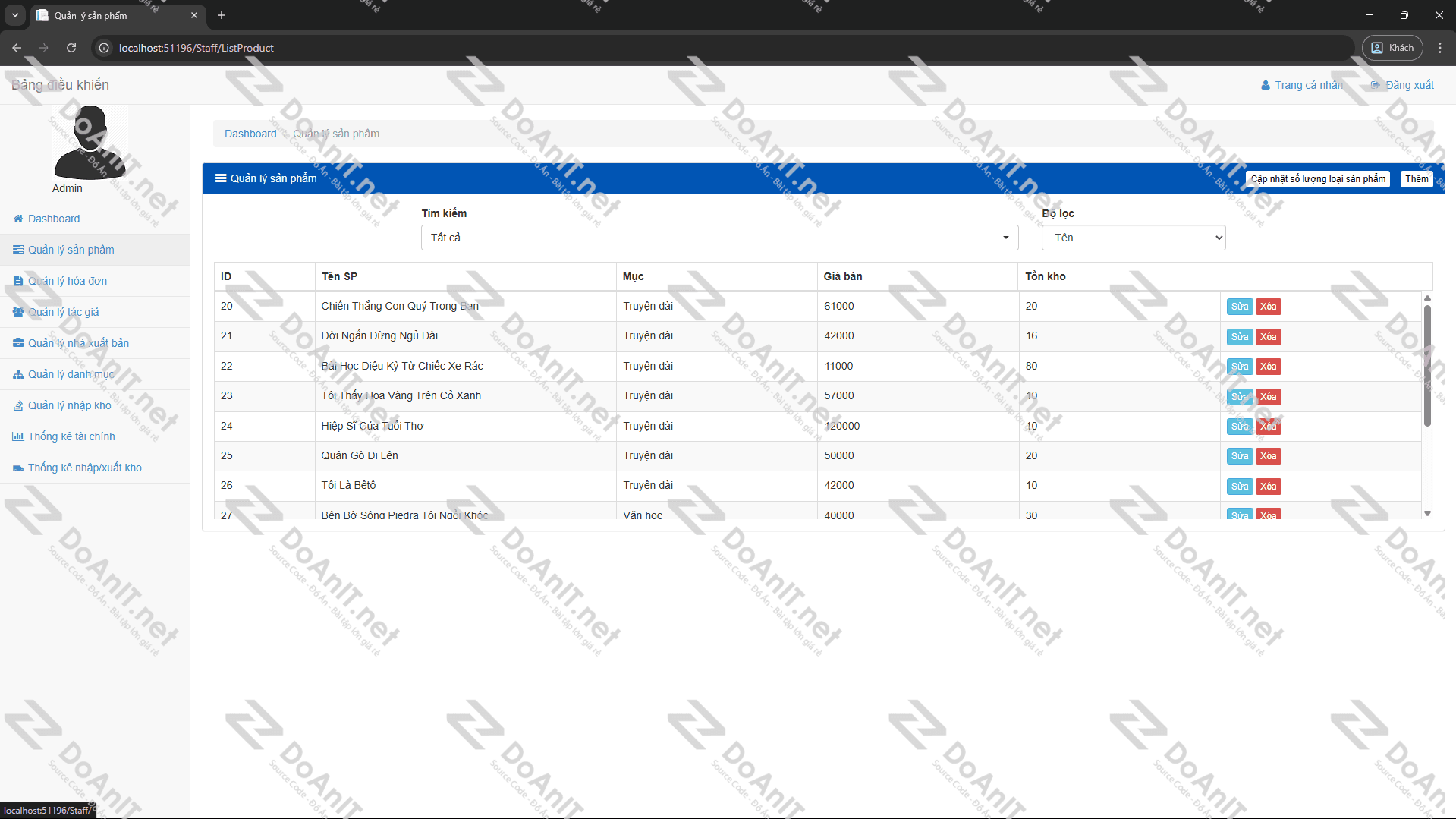The height and width of the screenshot is (819, 1456).
Task: Open Quản lý nhập kho menu item
Action: [x=69, y=405]
